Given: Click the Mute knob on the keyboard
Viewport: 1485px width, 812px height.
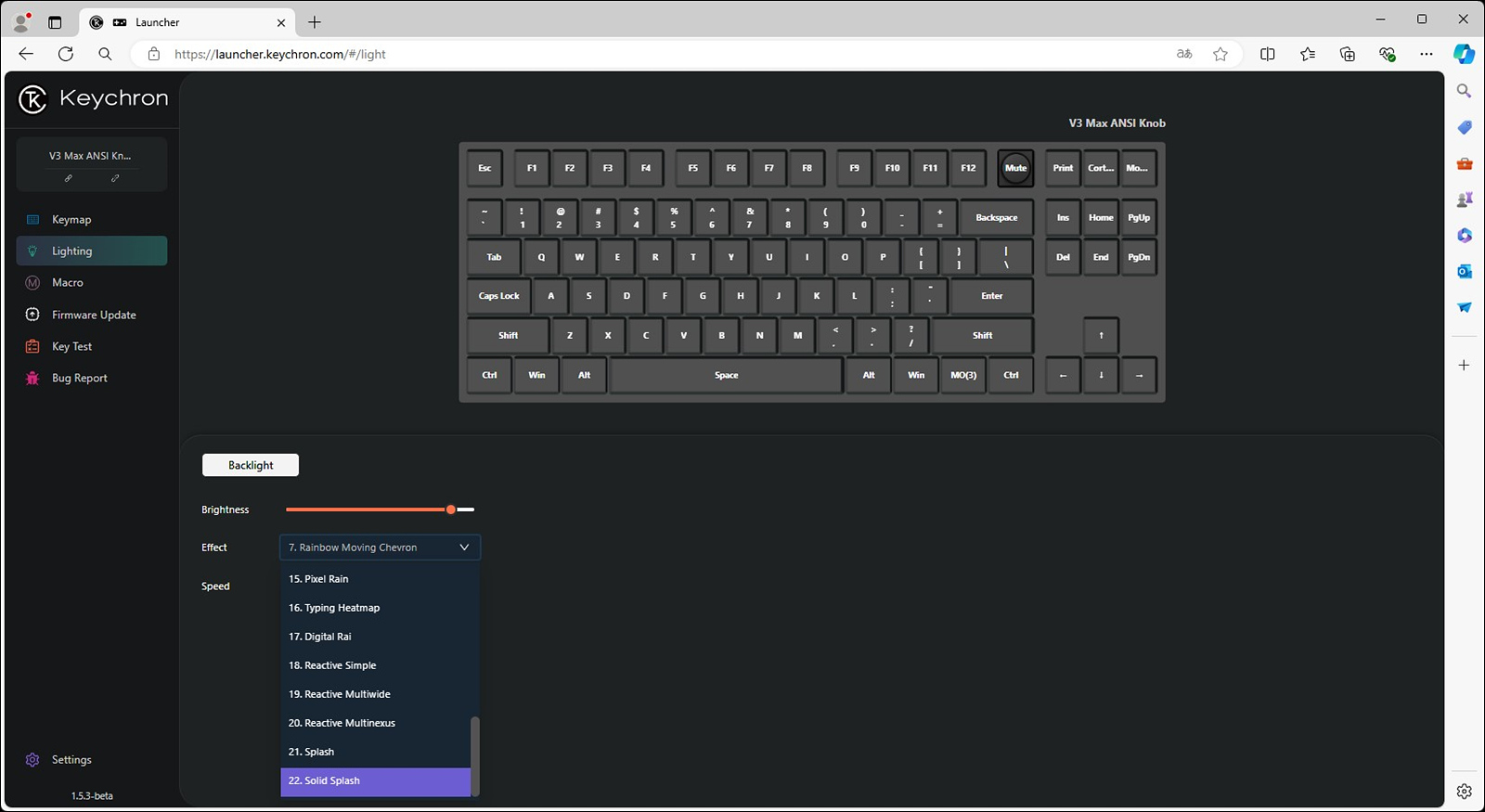Looking at the screenshot, I should 1015,168.
